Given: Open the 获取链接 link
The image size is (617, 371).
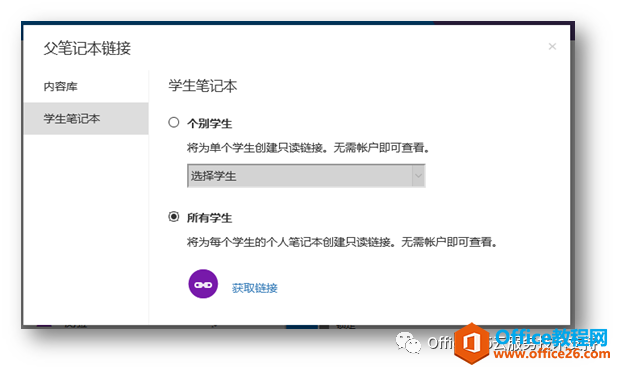Looking at the screenshot, I should [x=255, y=288].
